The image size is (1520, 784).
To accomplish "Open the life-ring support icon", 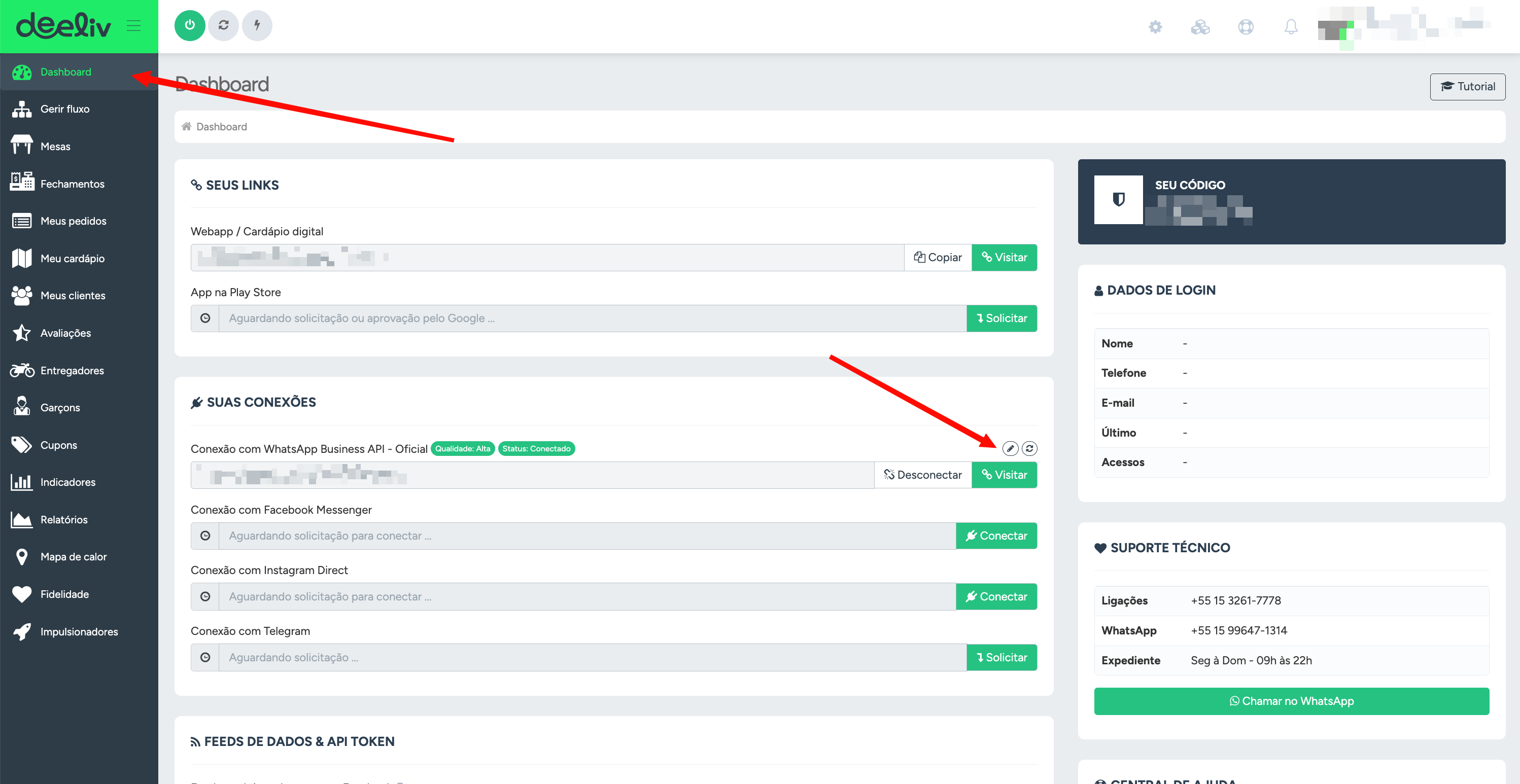I will pyautogui.click(x=1245, y=26).
